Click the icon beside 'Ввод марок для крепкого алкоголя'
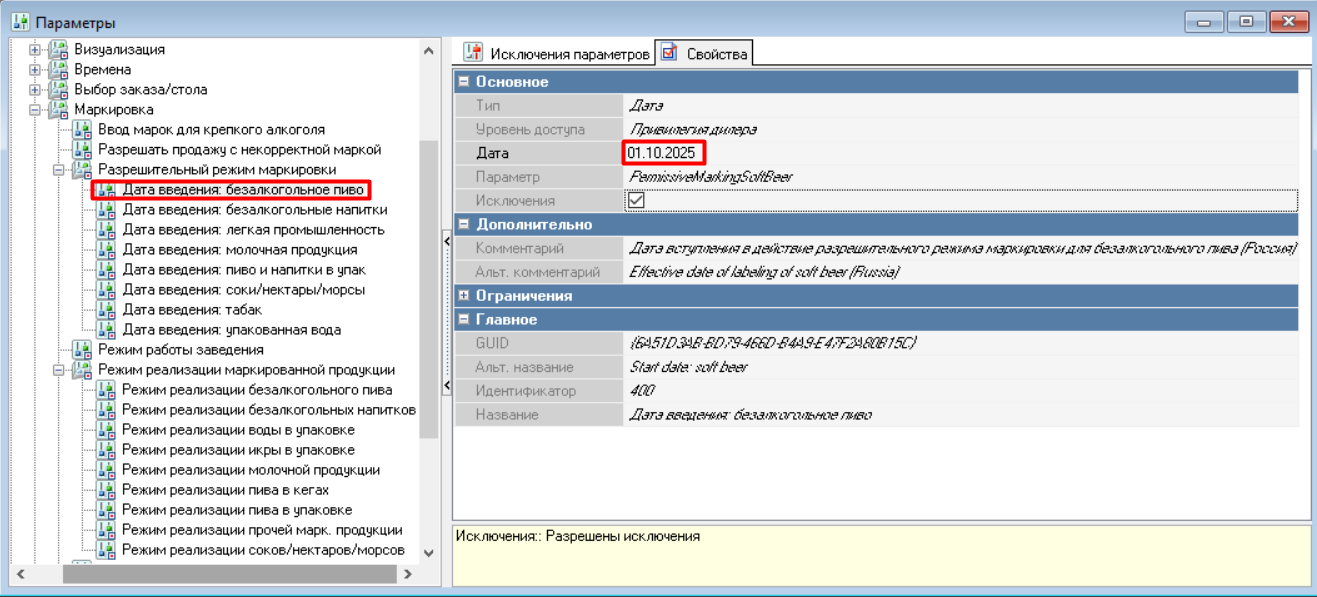The height and width of the screenshot is (597, 1317). tap(83, 130)
